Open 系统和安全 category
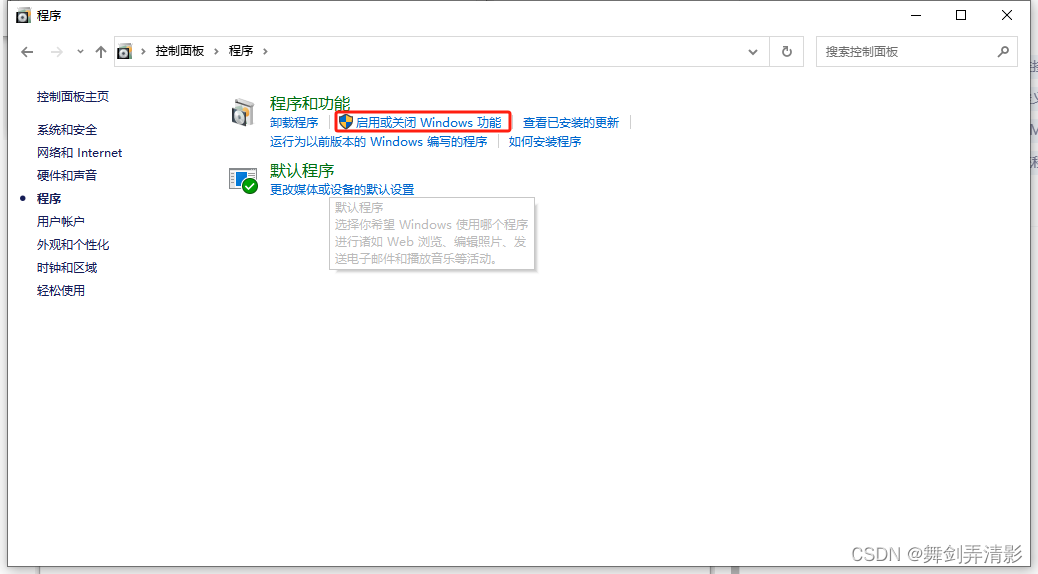The width and height of the screenshot is (1038, 574). click(x=67, y=130)
